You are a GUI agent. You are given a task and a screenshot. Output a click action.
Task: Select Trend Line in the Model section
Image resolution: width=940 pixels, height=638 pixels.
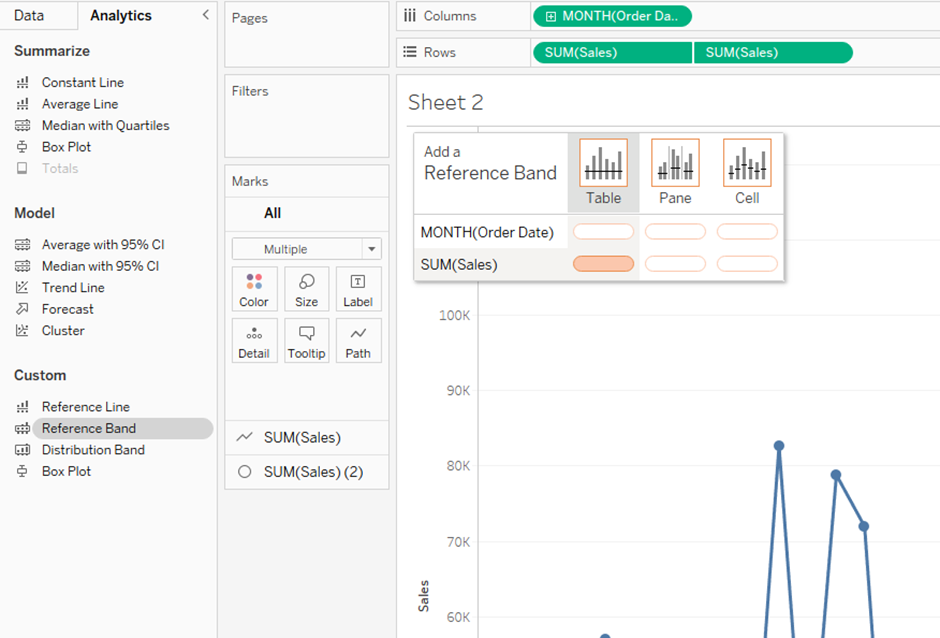(73, 288)
